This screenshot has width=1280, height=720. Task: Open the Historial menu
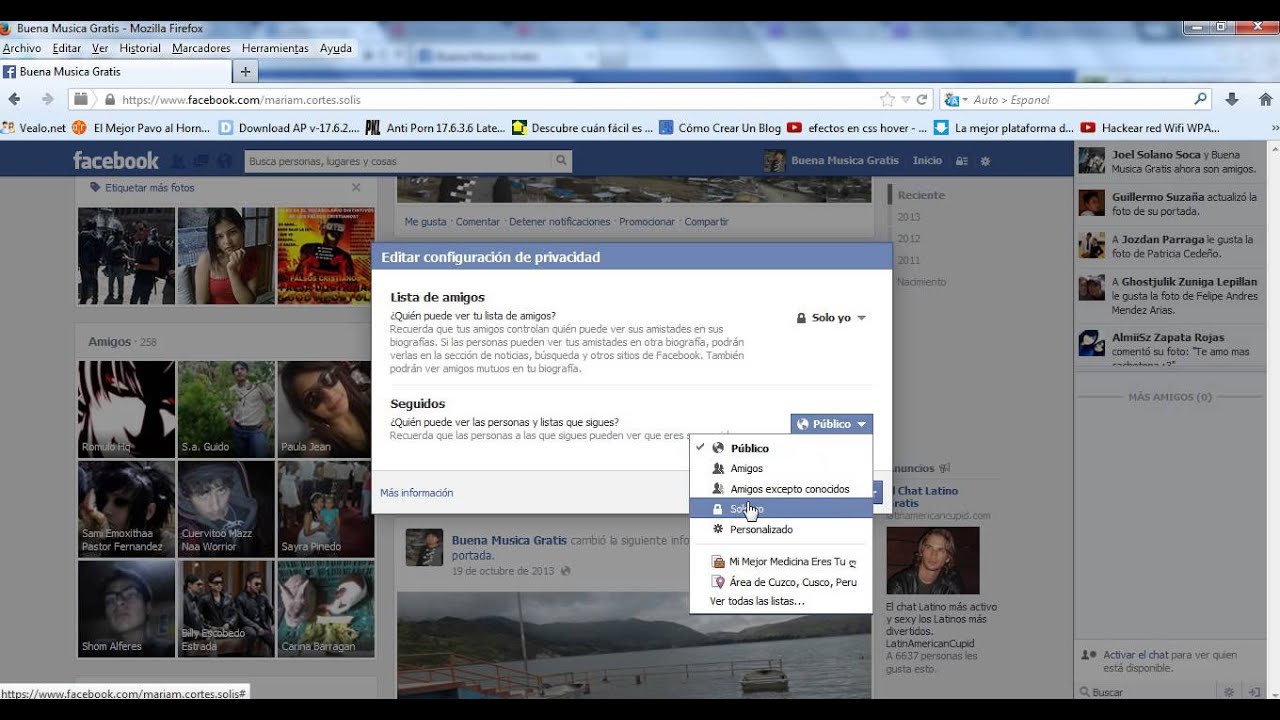point(140,48)
